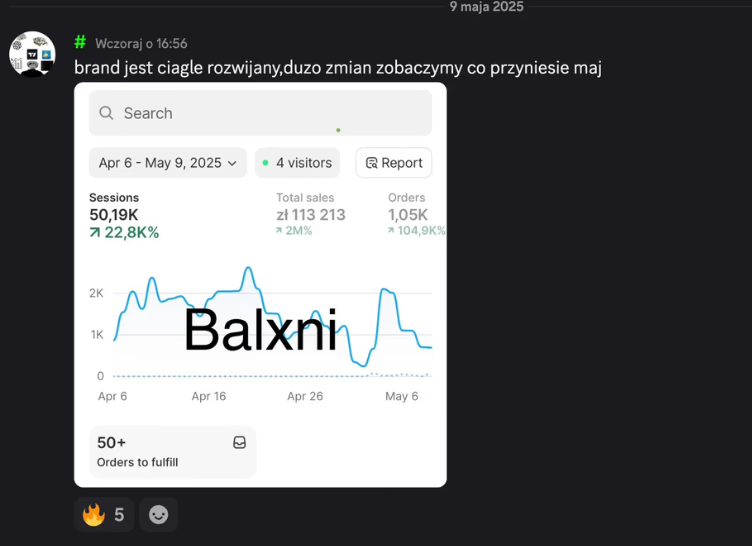Click inside the Search input field
Viewport: 752px width, 546px height.
click(270, 113)
